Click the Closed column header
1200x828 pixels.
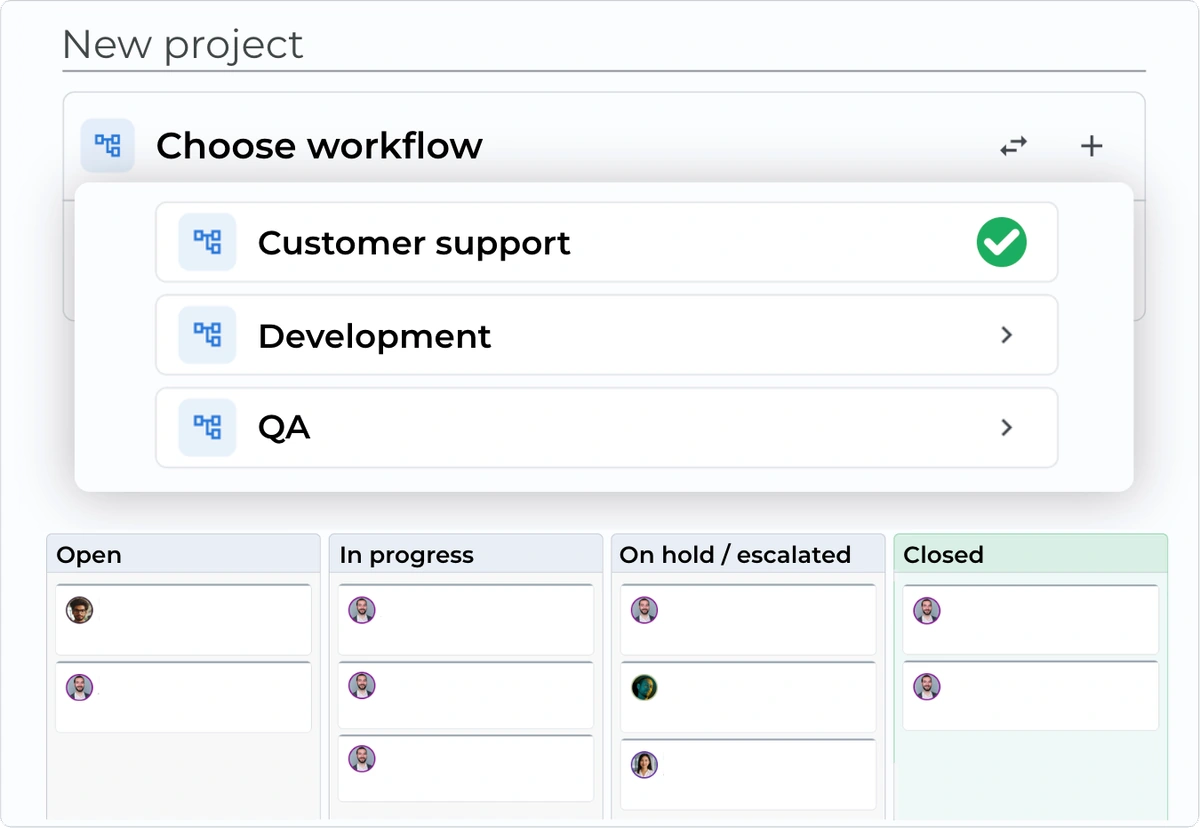[1031, 554]
